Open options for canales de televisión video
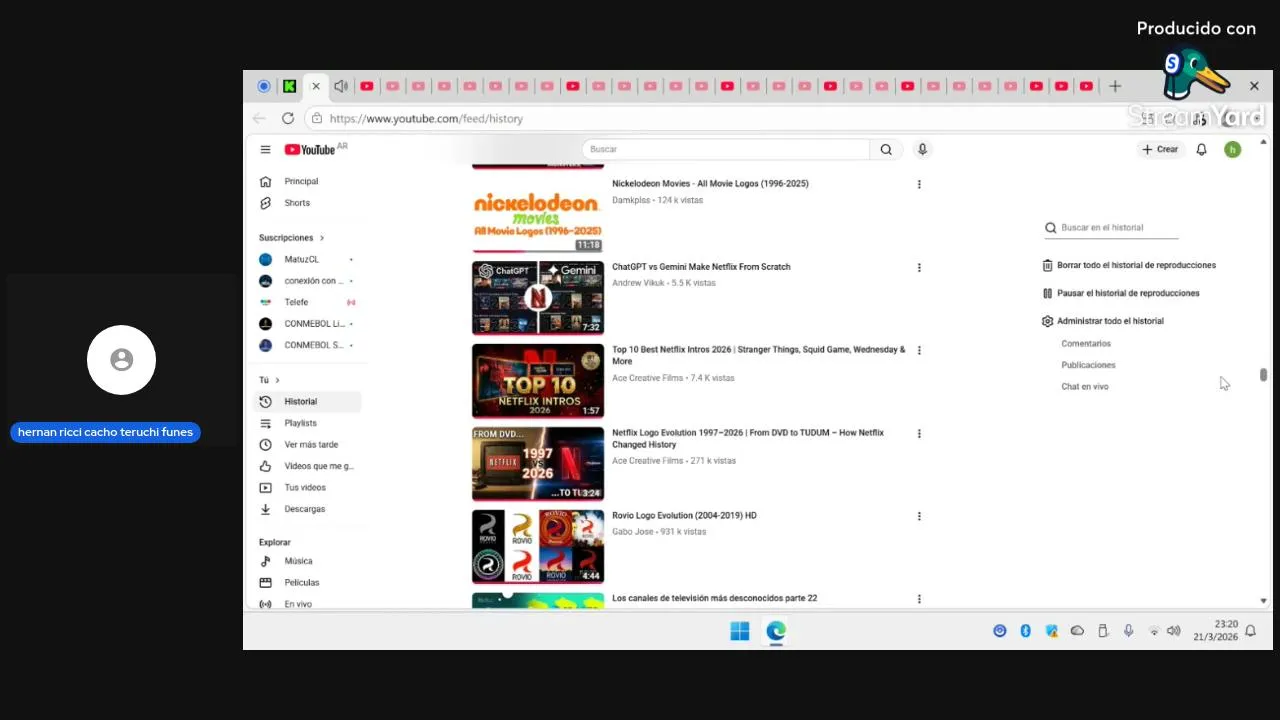 (919, 599)
